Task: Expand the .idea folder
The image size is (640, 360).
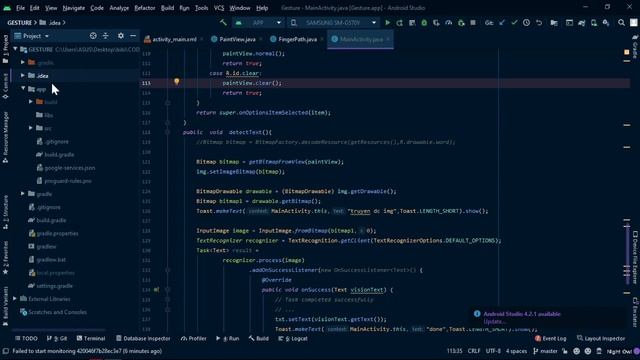Action: pyautogui.click(x=23, y=76)
